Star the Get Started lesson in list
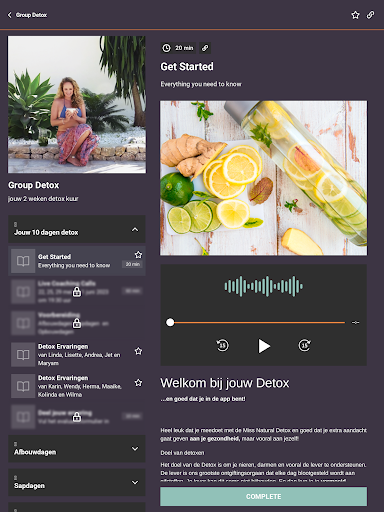Image resolution: width=384 pixels, height=512 pixels. click(x=138, y=255)
